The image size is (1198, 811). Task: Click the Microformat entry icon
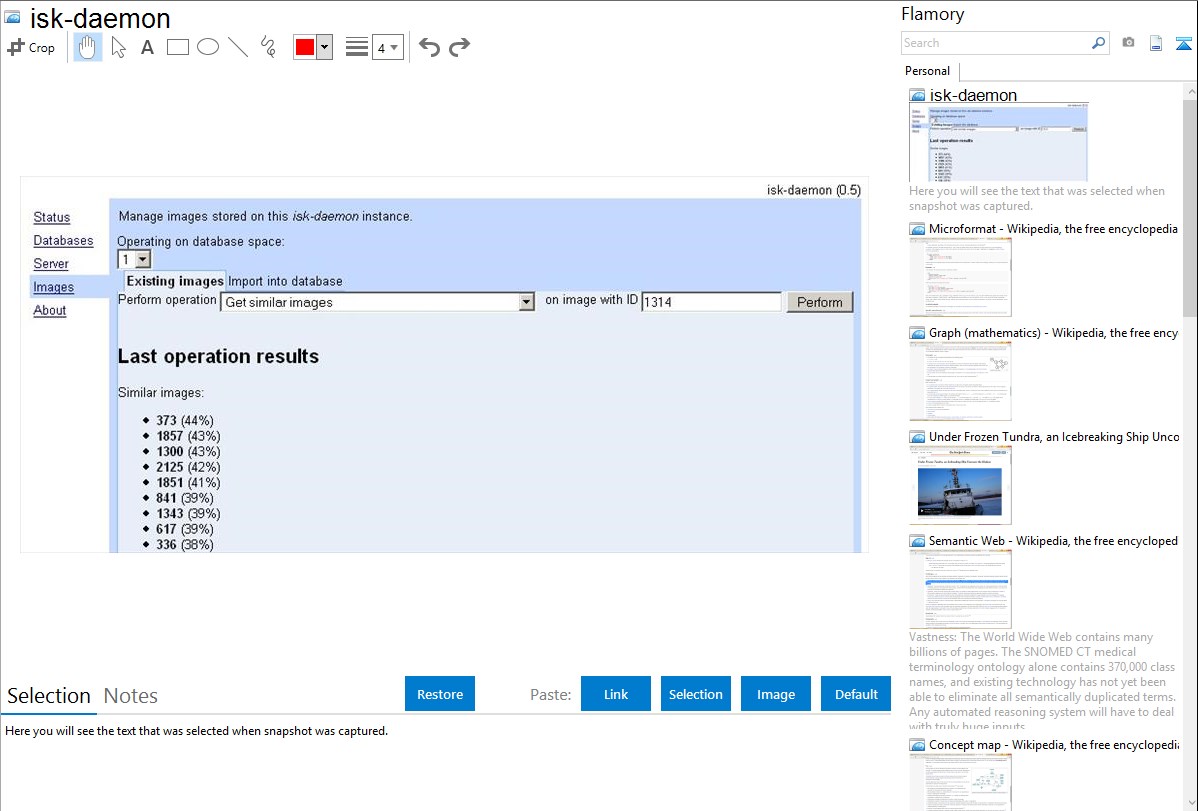tap(917, 229)
